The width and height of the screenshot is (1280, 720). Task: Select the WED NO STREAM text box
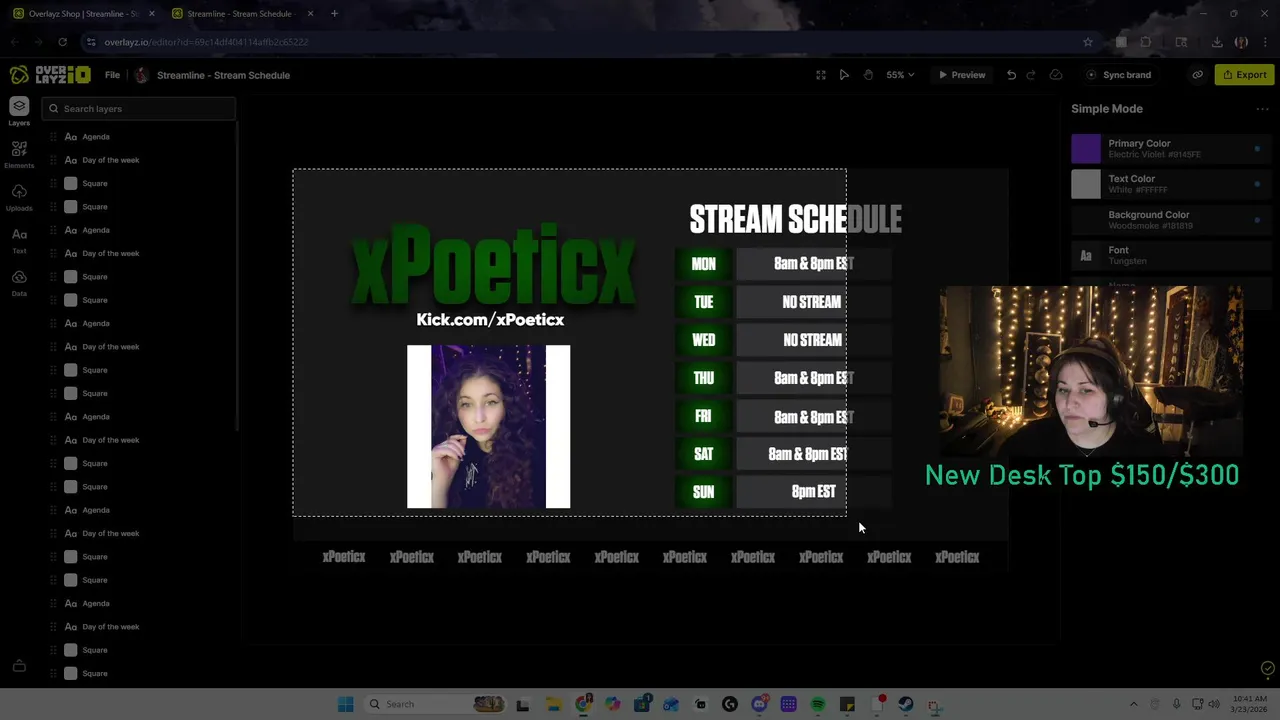pyautogui.click(x=813, y=340)
